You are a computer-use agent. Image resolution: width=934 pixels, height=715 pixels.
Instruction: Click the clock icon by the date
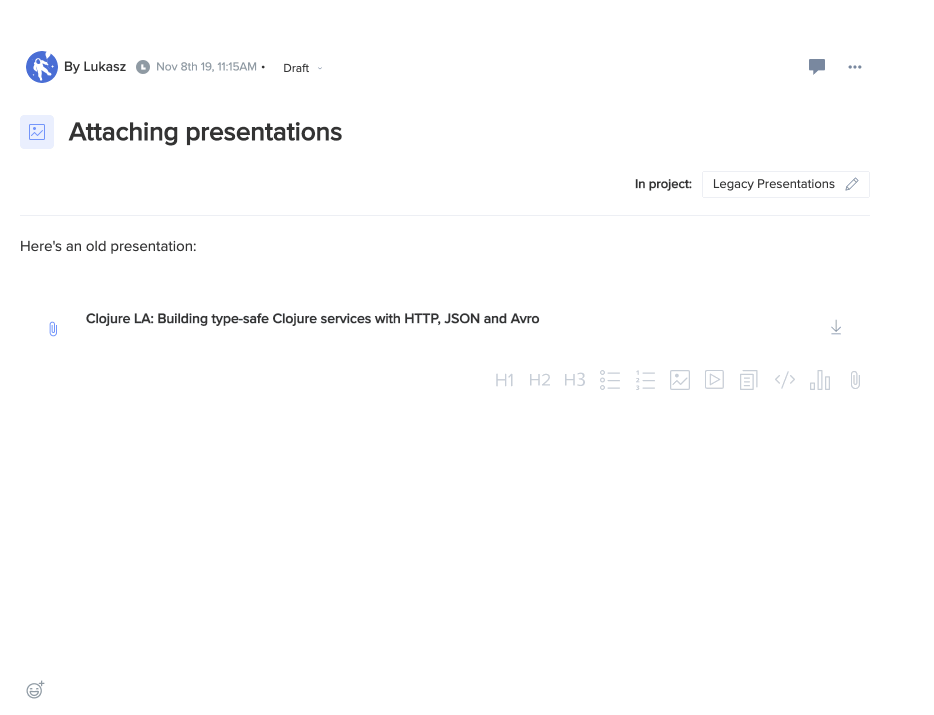click(x=143, y=67)
